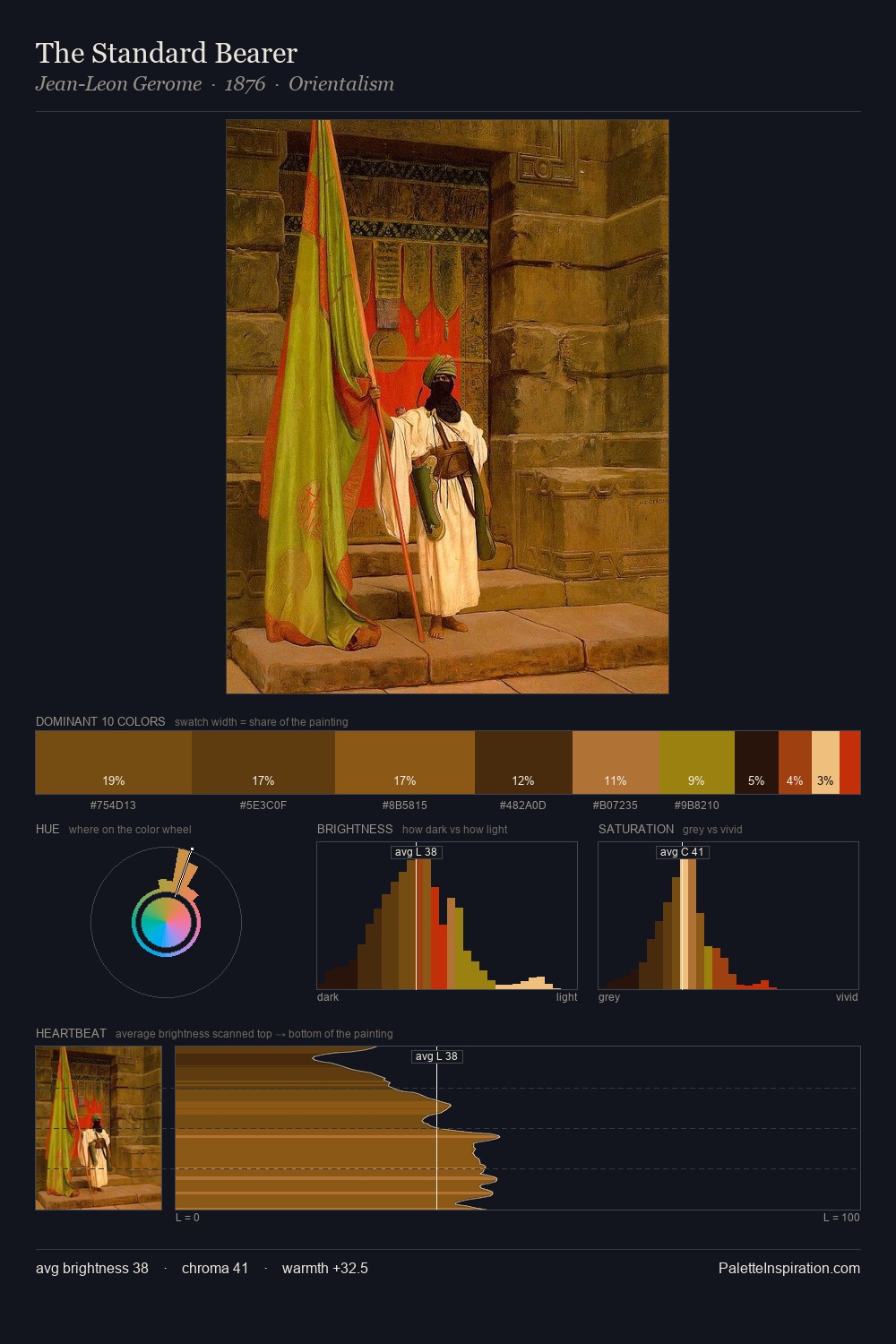The height and width of the screenshot is (1344, 896).
Task: Select the 5% near-black swatch
Action: [756, 762]
